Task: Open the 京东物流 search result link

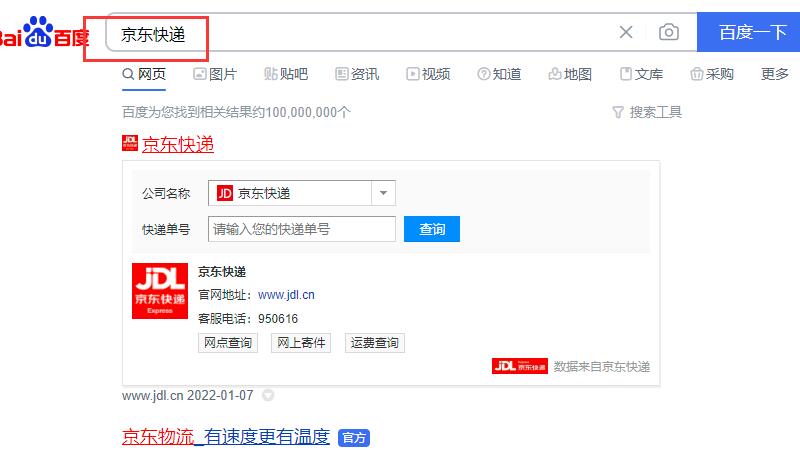Action: [x=157, y=437]
